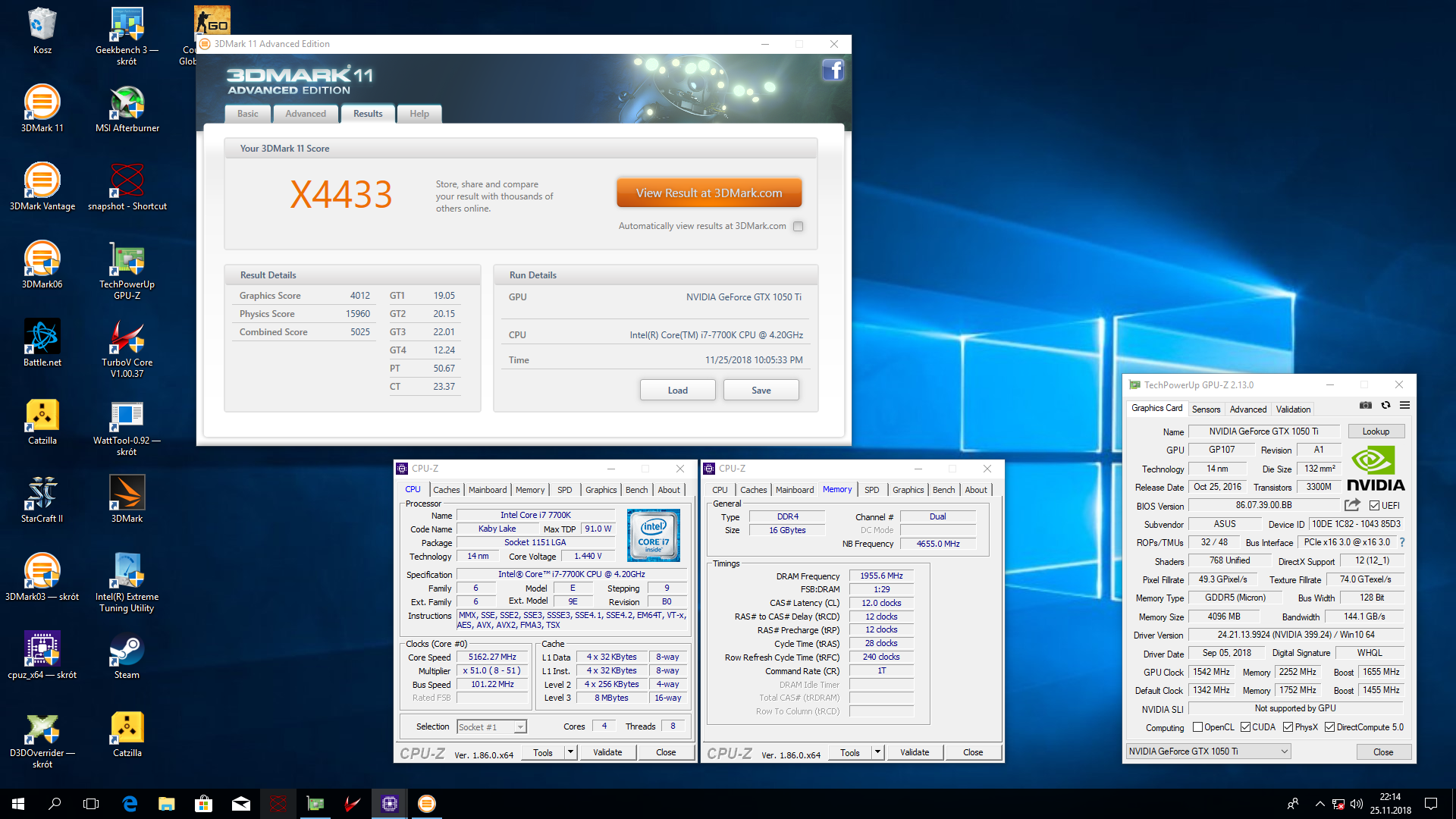Screen dimensions: 1456x819
Task: Toggle automatically view results checkbox
Action: click(798, 226)
